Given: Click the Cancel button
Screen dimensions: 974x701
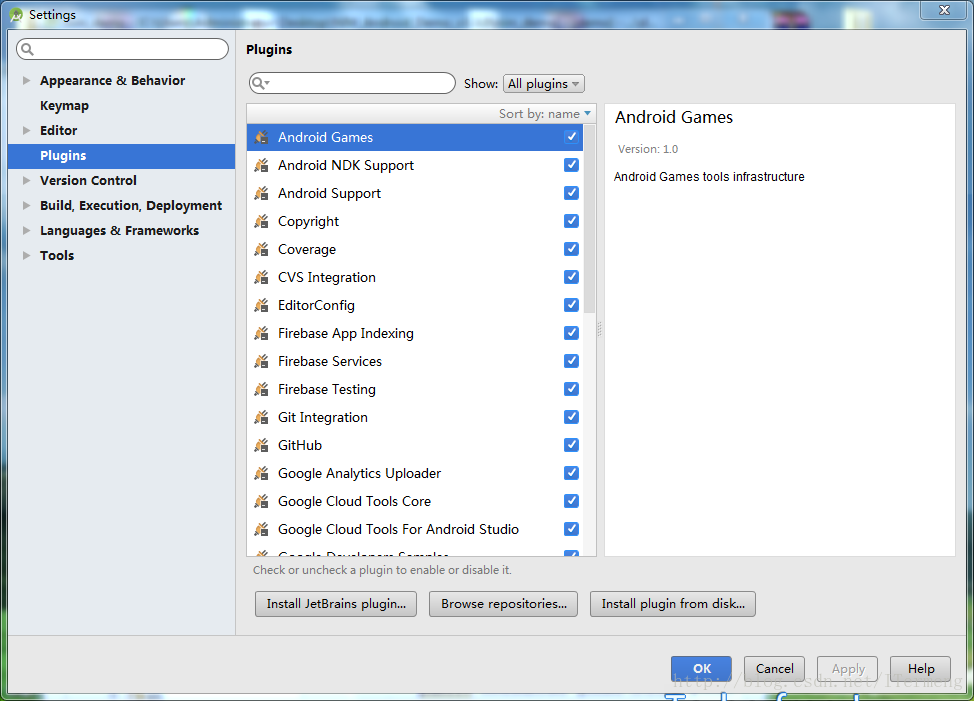Looking at the screenshot, I should (775, 669).
